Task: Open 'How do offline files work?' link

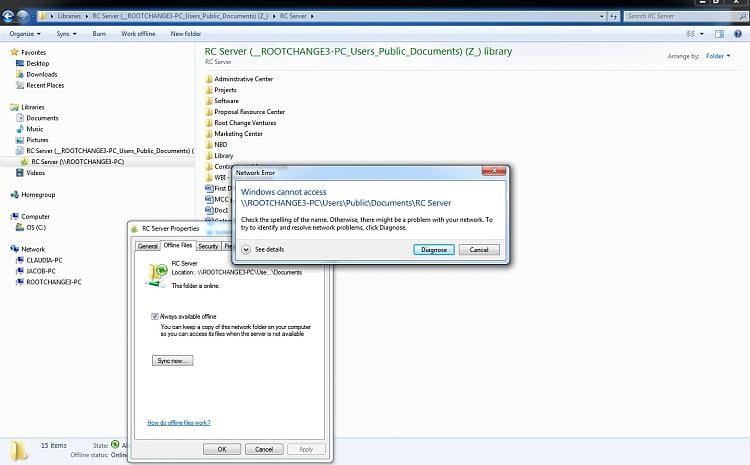Action: pyautogui.click(x=179, y=423)
